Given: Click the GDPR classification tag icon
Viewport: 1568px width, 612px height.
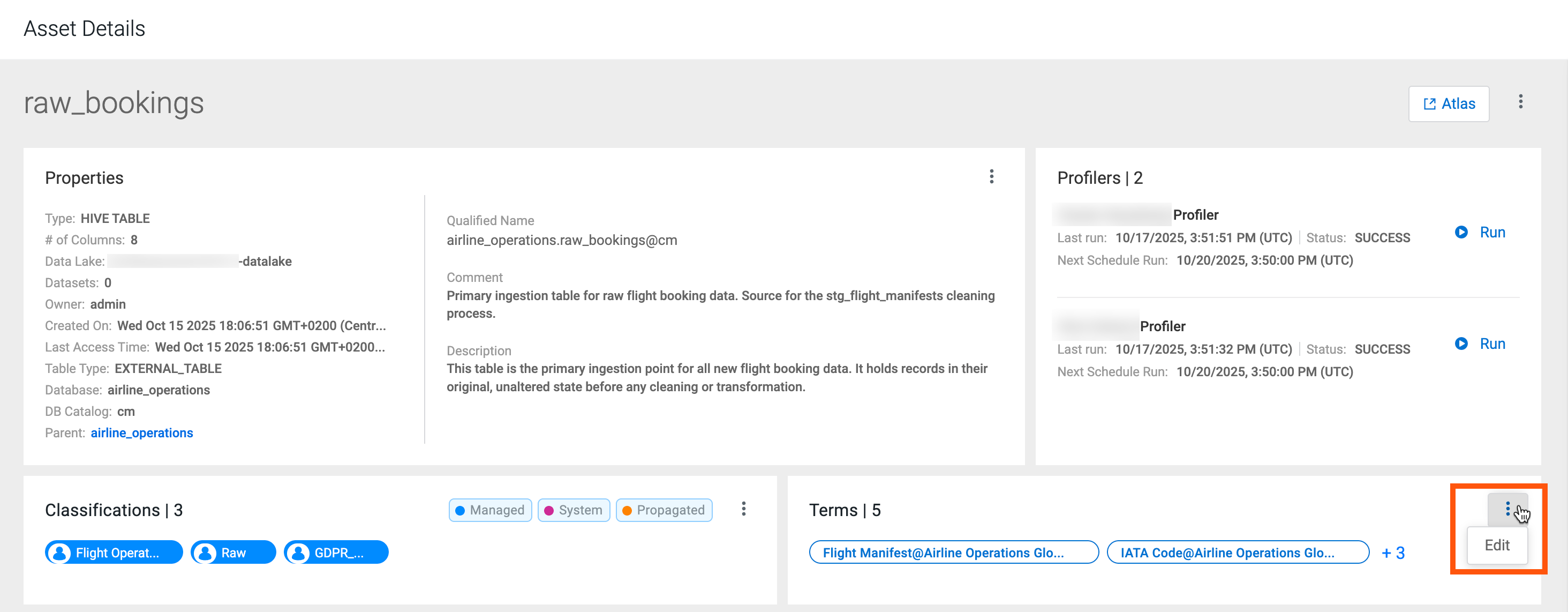Looking at the screenshot, I should [x=298, y=553].
